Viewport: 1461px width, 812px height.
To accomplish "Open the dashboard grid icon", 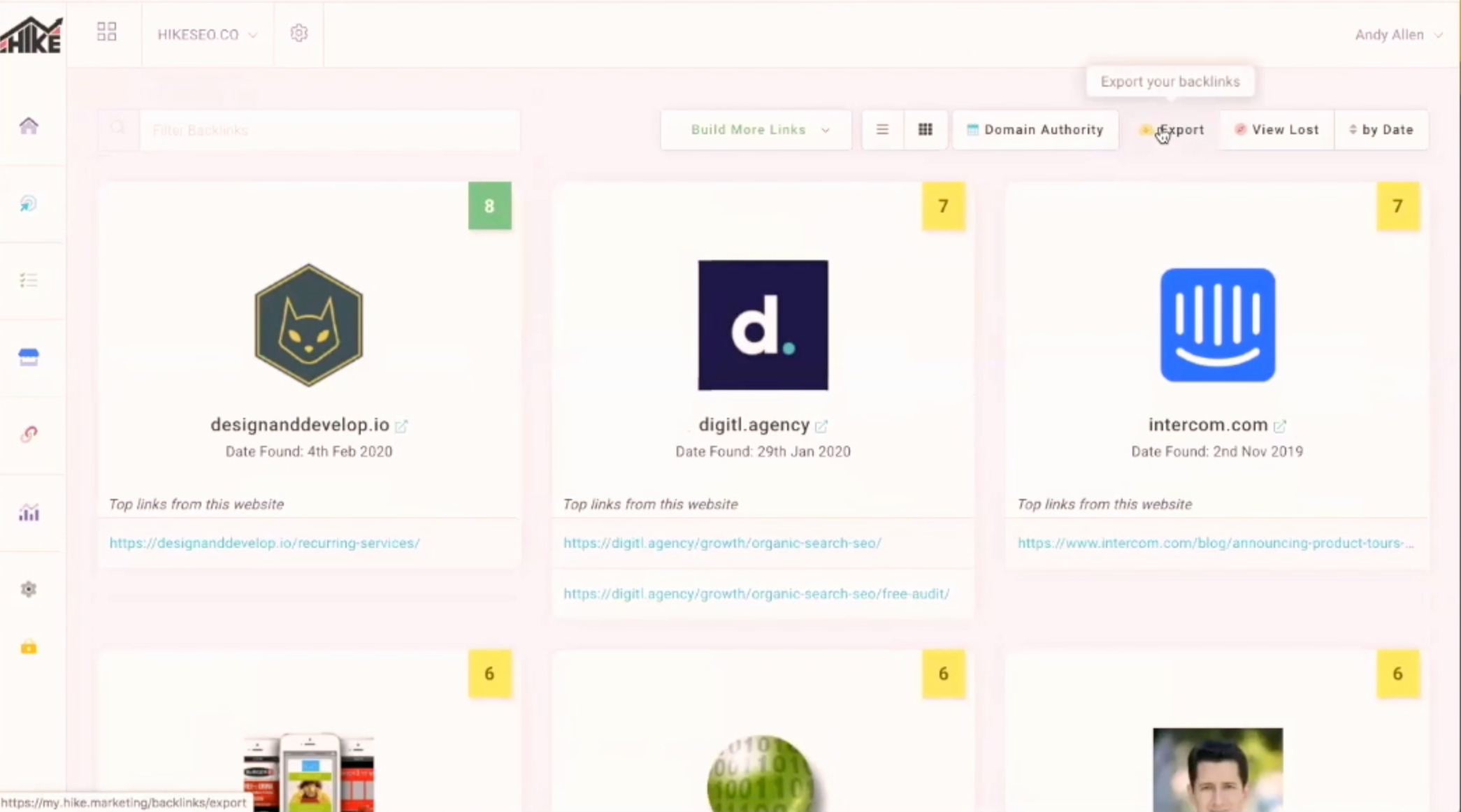I will (106, 31).
